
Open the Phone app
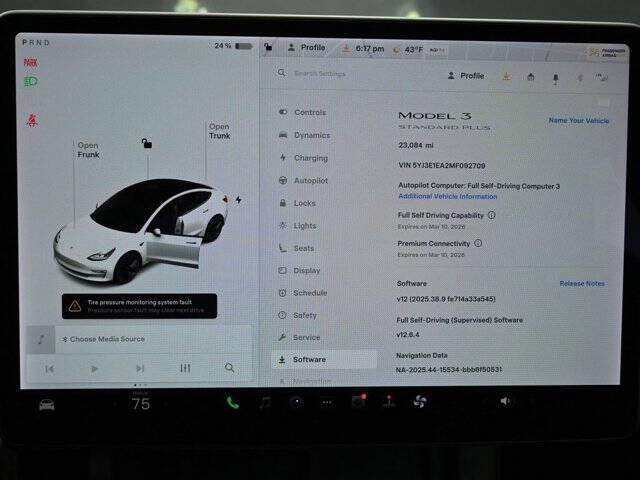point(233,403)
